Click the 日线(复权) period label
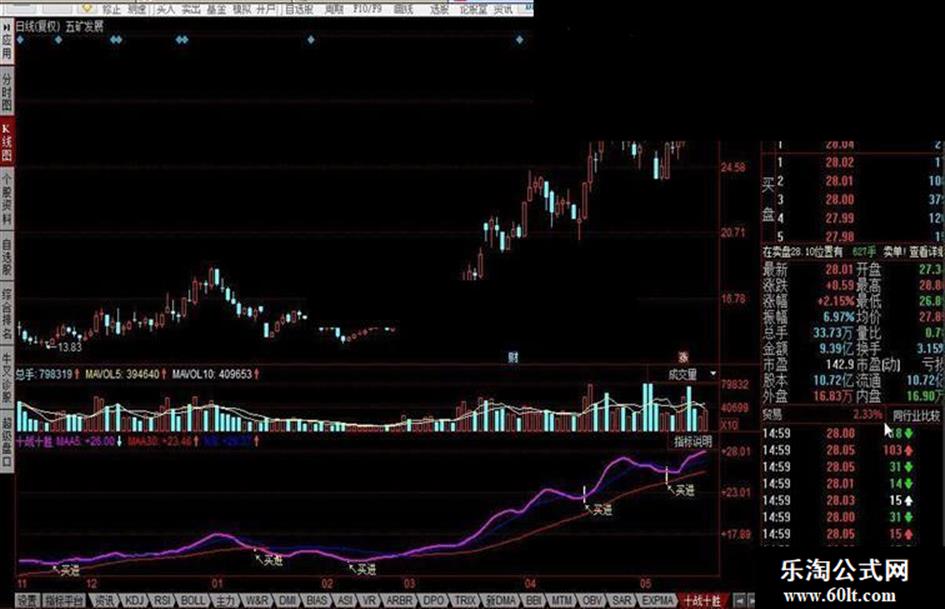This screenshot has height=609, width=945. [37, 27]
